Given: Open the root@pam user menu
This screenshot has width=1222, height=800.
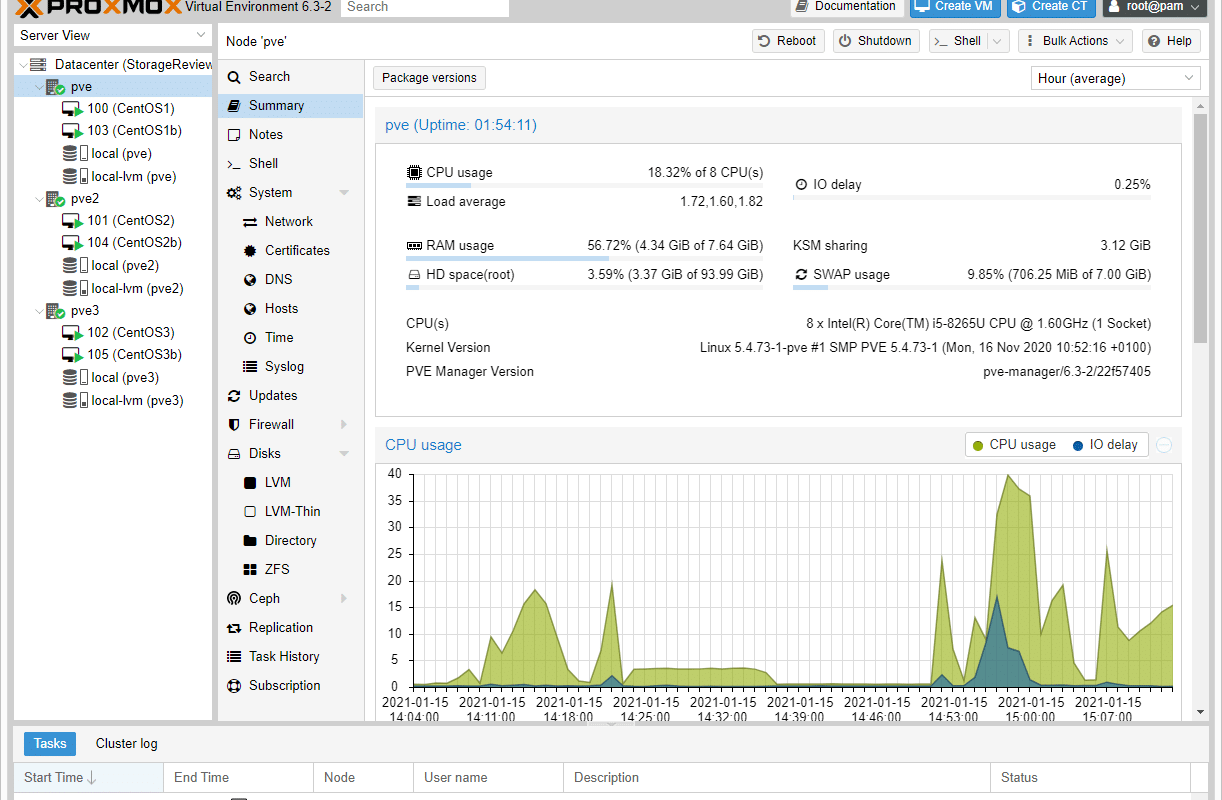Looking at the screenshot, I should [1155, 7].
